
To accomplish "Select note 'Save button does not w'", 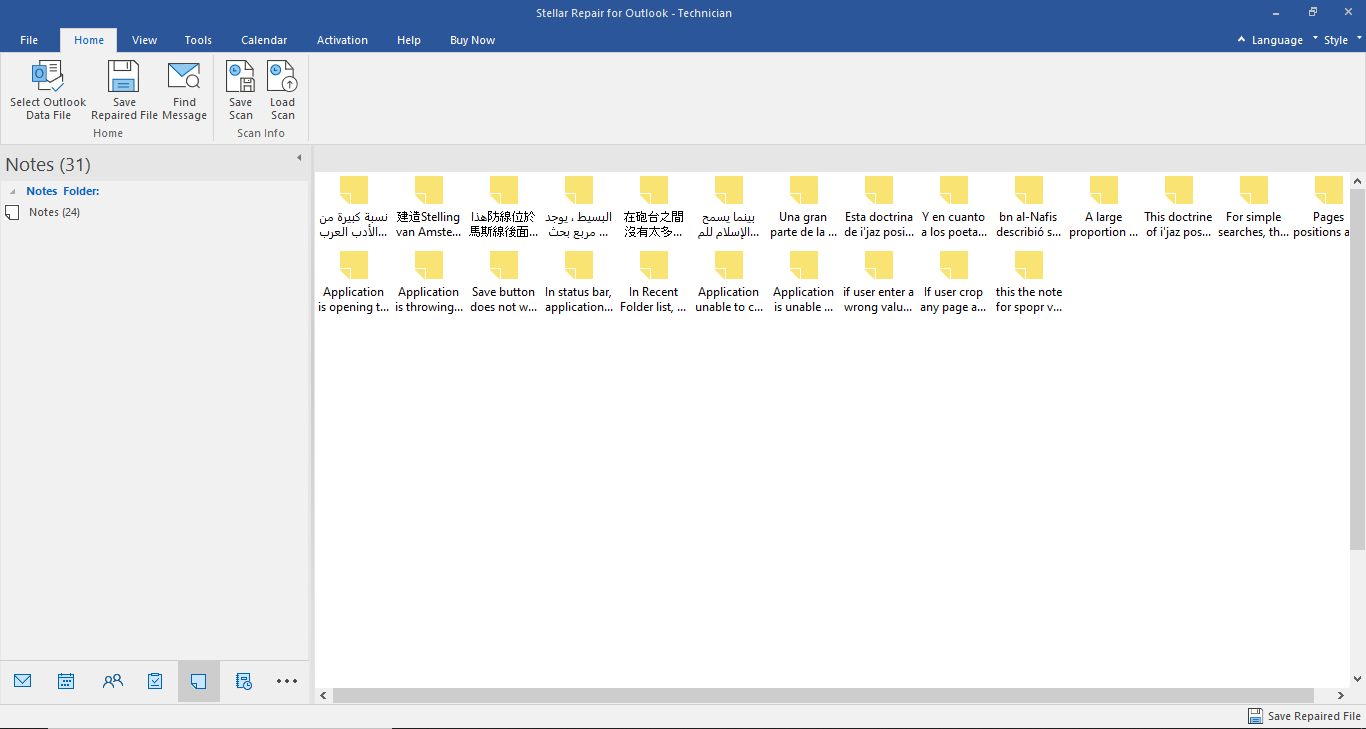I will point(503,283).
